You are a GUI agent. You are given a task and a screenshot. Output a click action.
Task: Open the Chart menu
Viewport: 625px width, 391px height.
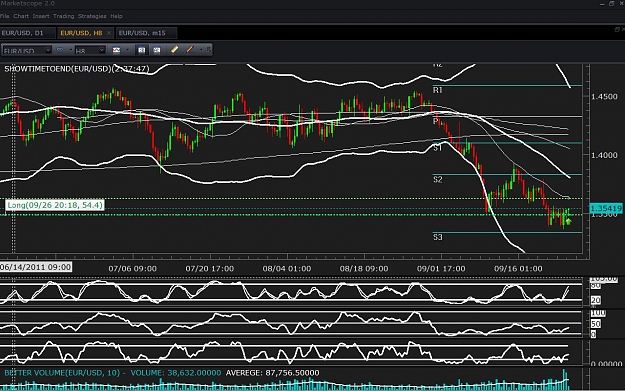coord(21,16)
